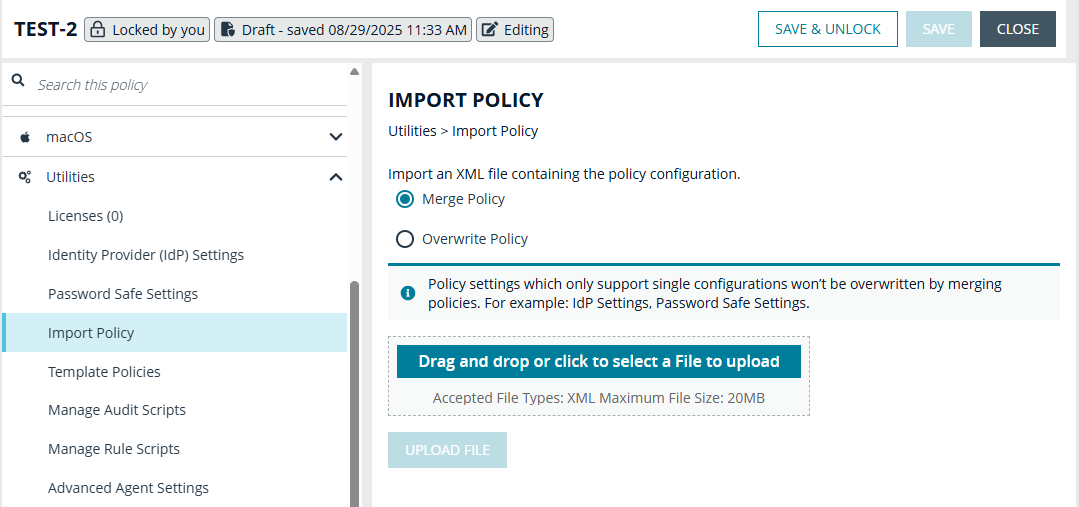
Task: Select the Merge Policy radio button
Action: pos(405,199)
